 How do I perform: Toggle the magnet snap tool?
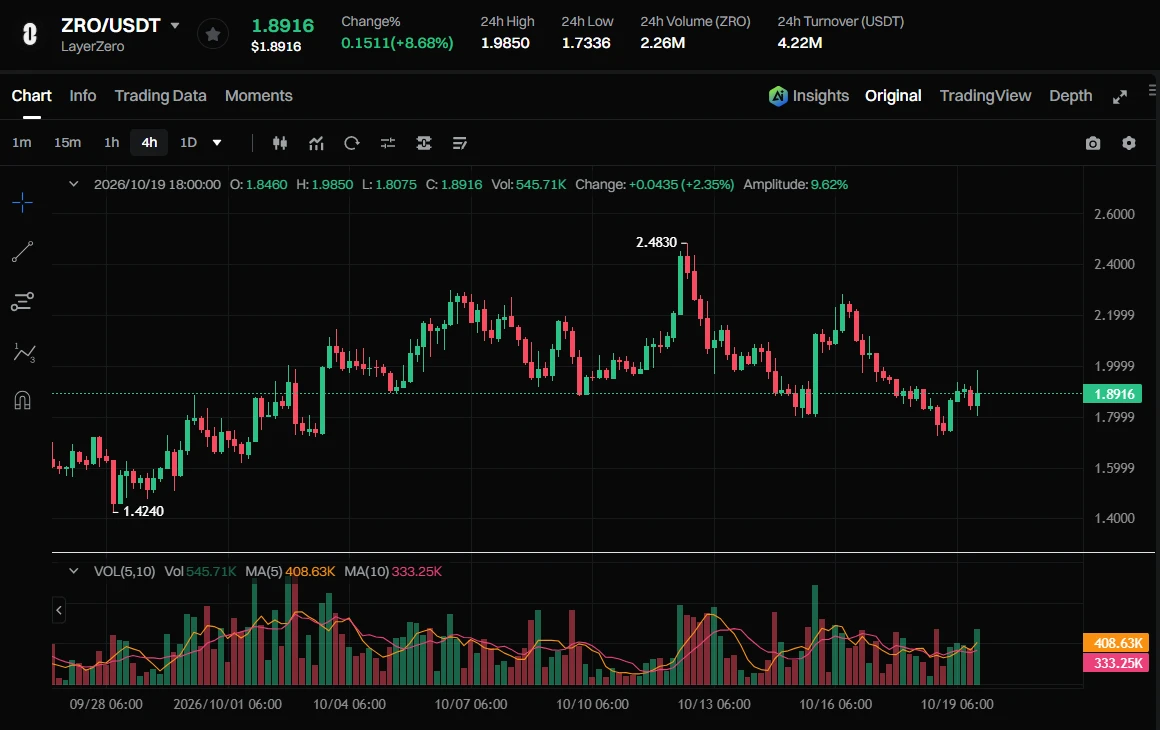[x=22, y=401]
